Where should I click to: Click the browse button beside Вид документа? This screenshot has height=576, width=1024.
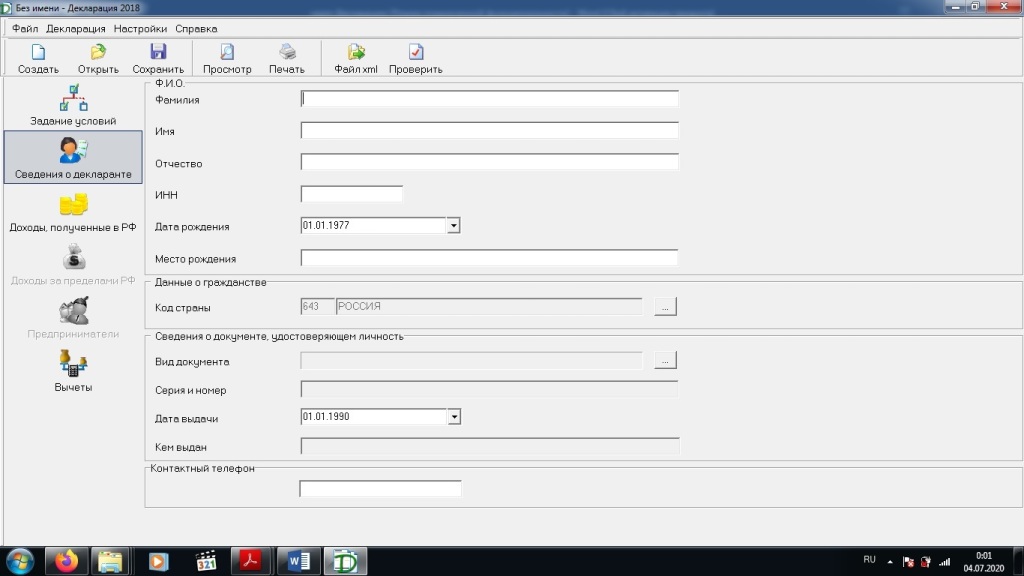(x=665, y=360)
